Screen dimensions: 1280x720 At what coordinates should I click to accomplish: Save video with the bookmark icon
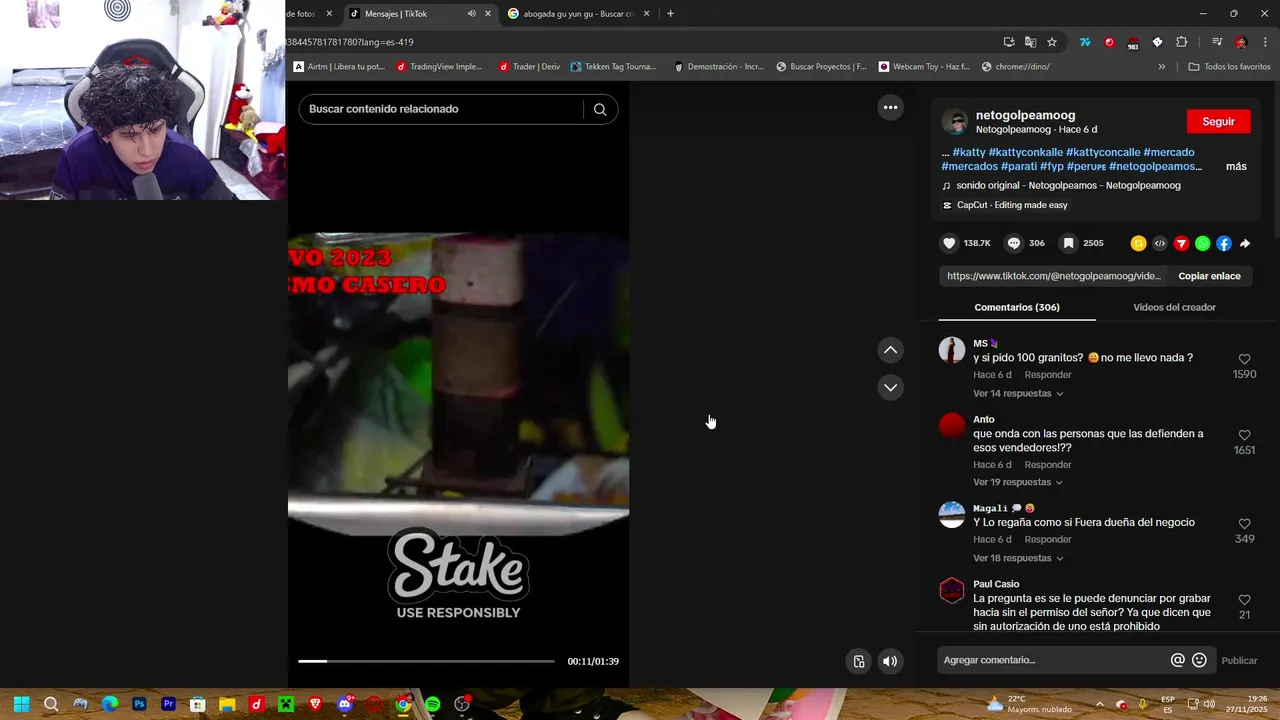[1068, 243]
